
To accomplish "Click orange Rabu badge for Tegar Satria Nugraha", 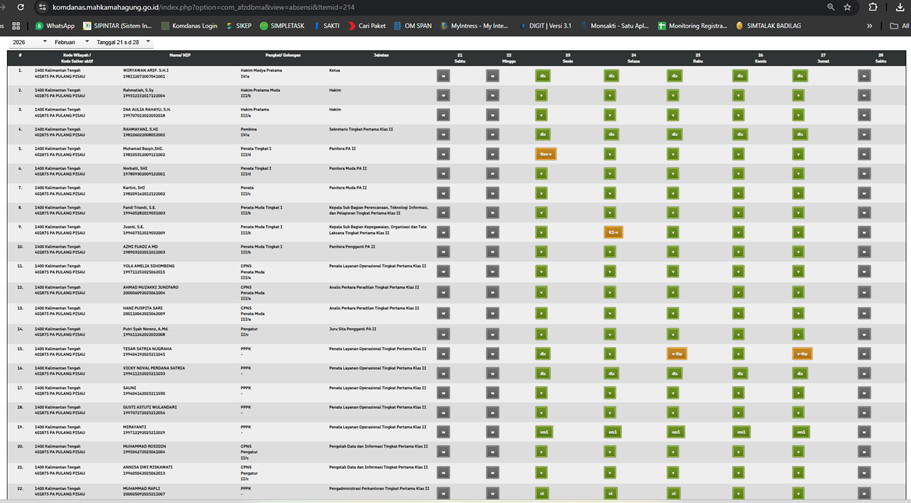I will [x=677, y=353].
